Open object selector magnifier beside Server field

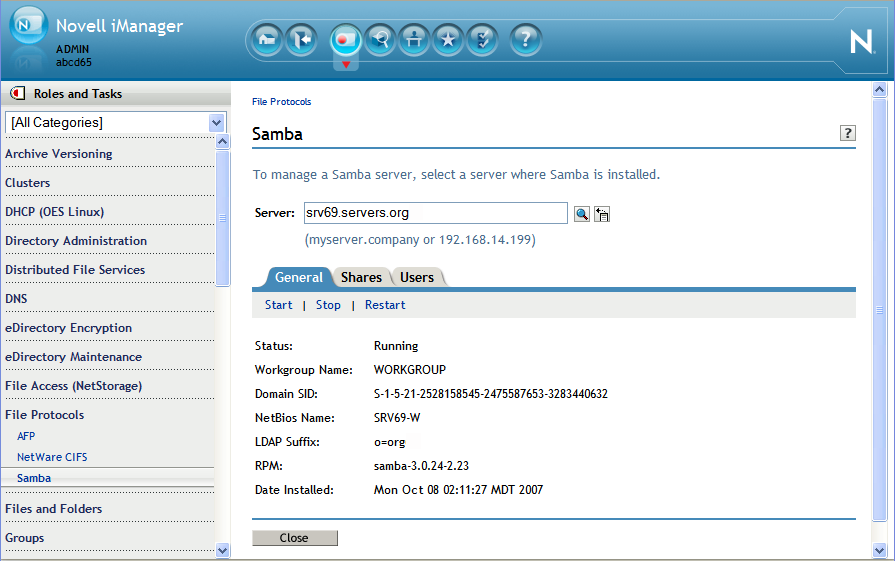(x=582, y=213)
